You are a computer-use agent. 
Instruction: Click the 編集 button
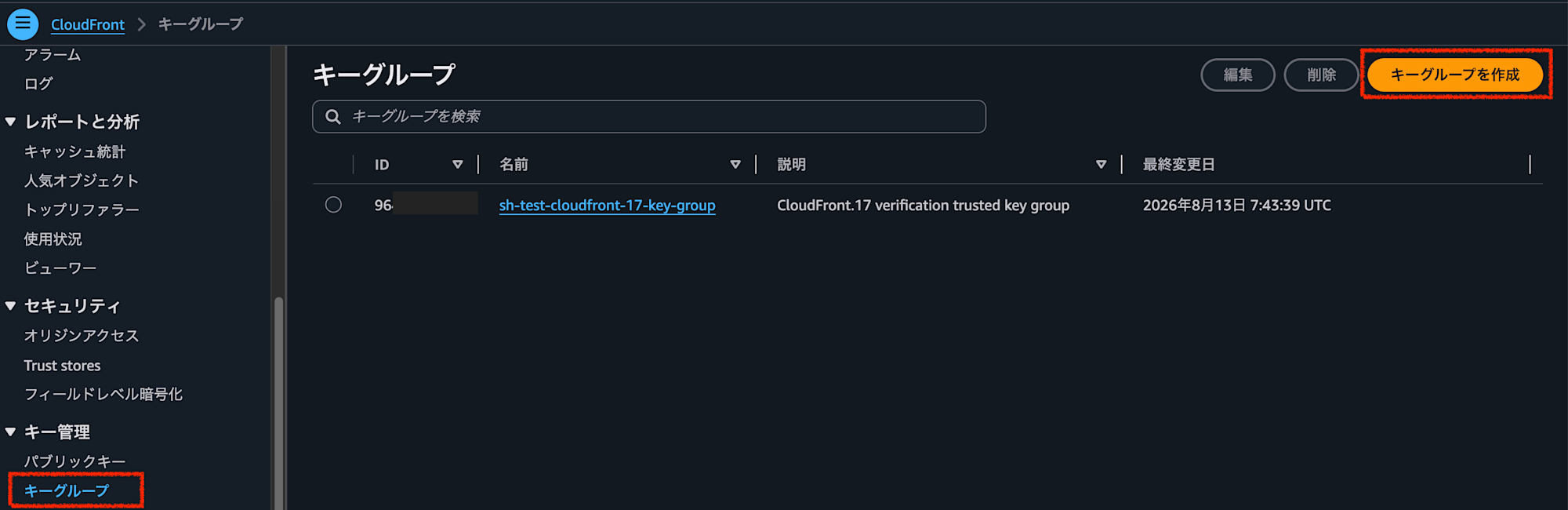pos(1238,75)
